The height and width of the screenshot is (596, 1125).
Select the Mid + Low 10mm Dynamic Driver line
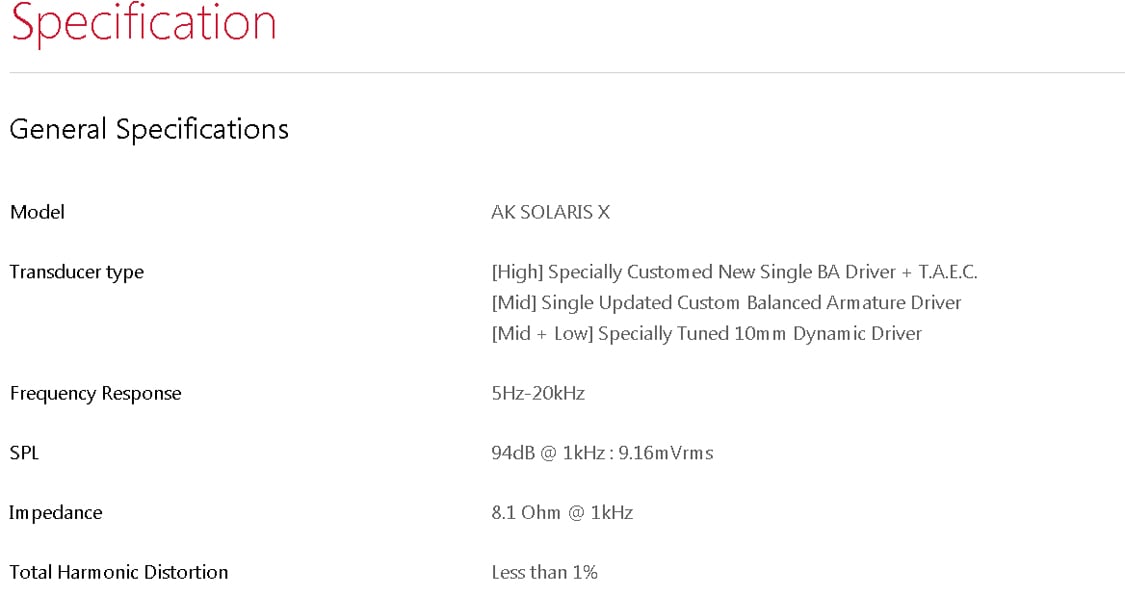tap(707, 334)
